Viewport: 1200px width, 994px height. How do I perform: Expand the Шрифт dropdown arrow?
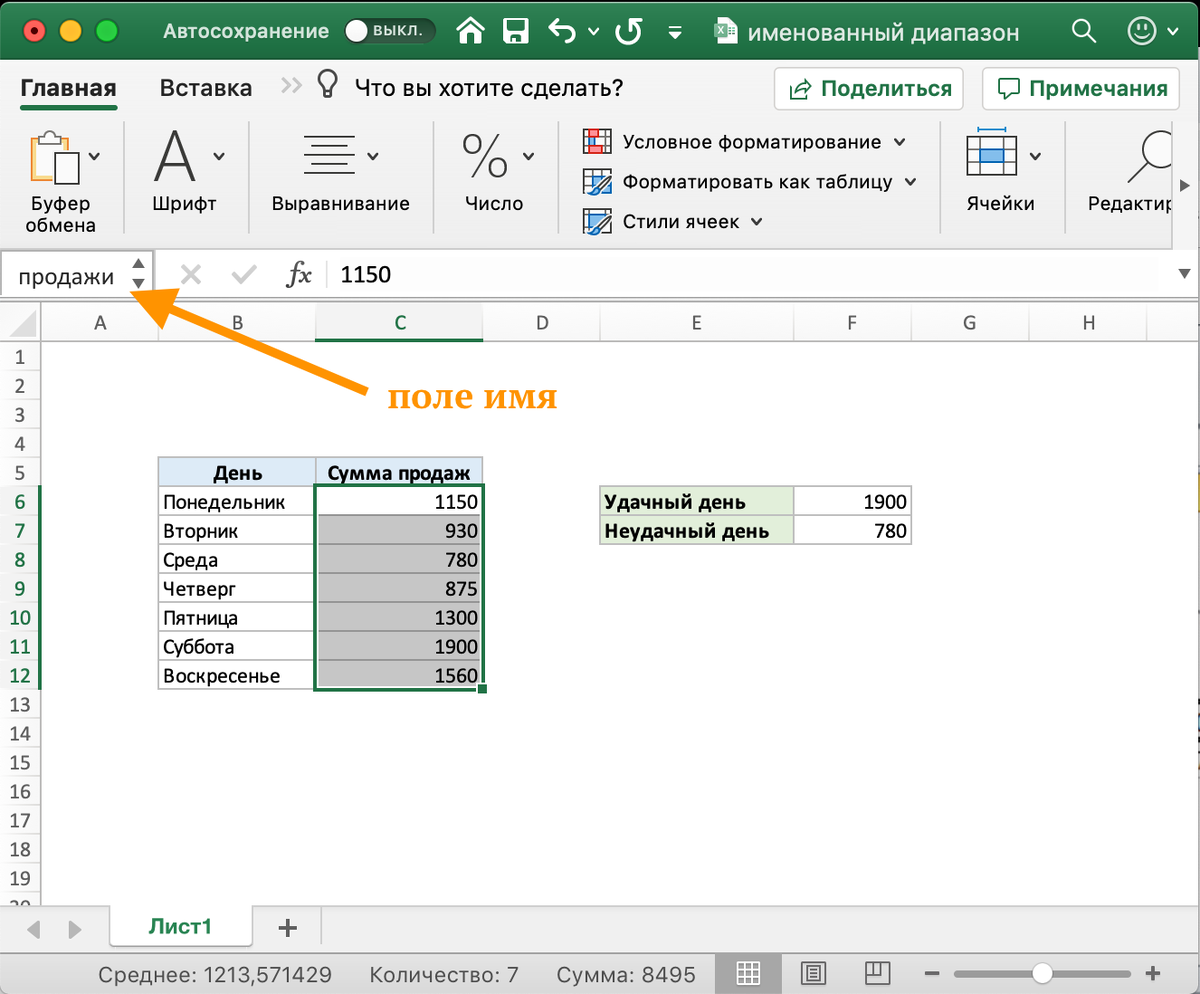tap(219, 156)
